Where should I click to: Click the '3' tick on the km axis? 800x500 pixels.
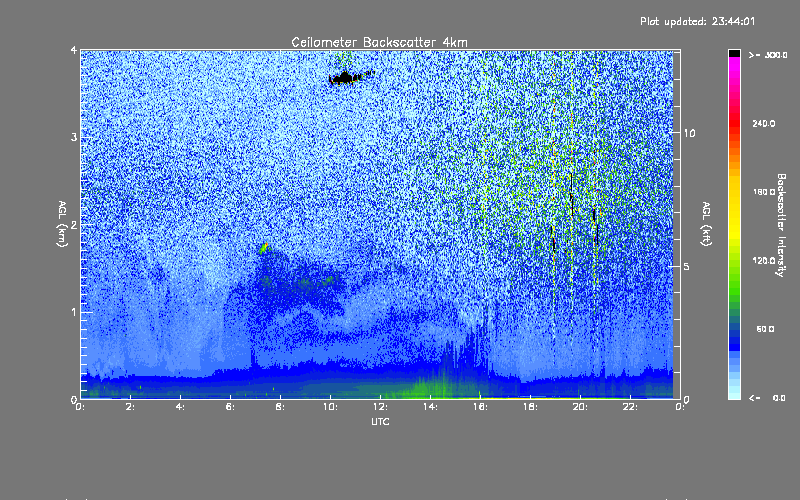coord(74,137)
